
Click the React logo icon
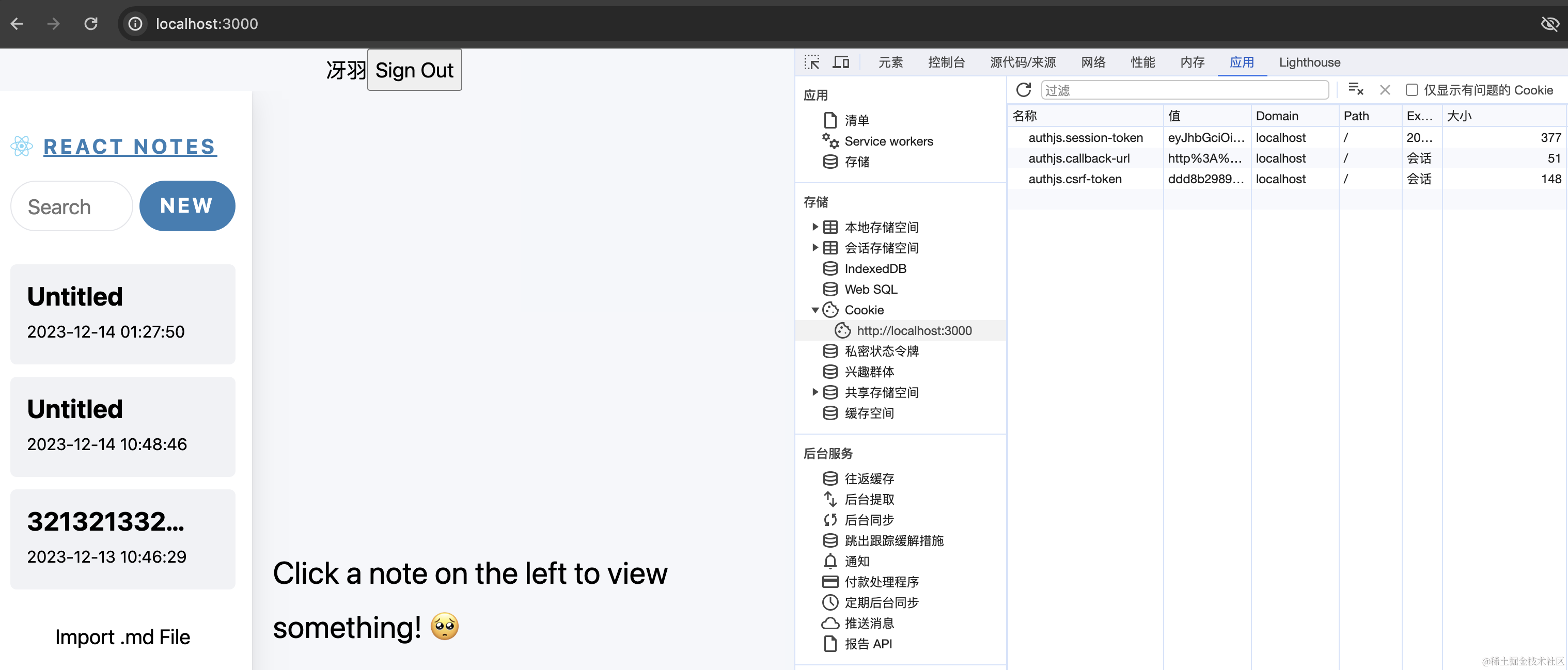tap(22, 146)
